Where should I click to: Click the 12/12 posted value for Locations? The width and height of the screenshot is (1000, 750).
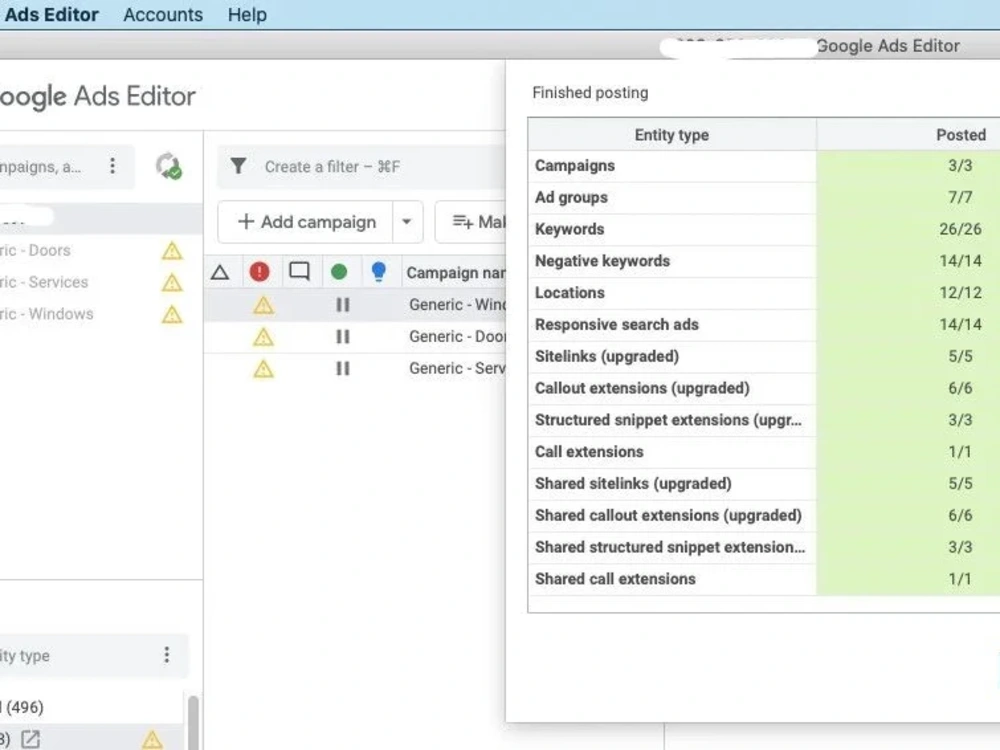pyautogui.click(x=960, y=293)
